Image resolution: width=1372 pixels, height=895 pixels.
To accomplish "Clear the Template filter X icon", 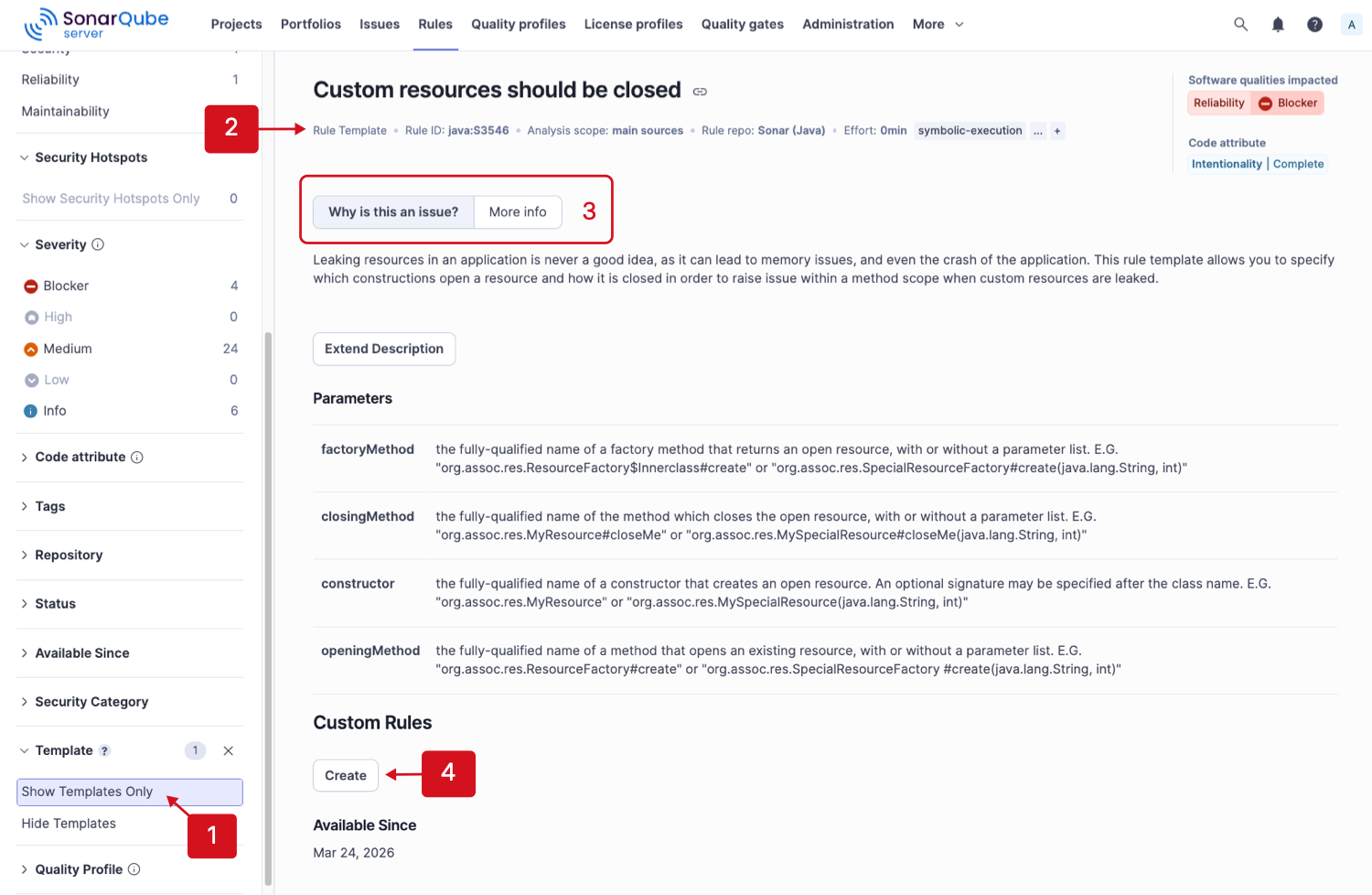I will click(229, 750).
